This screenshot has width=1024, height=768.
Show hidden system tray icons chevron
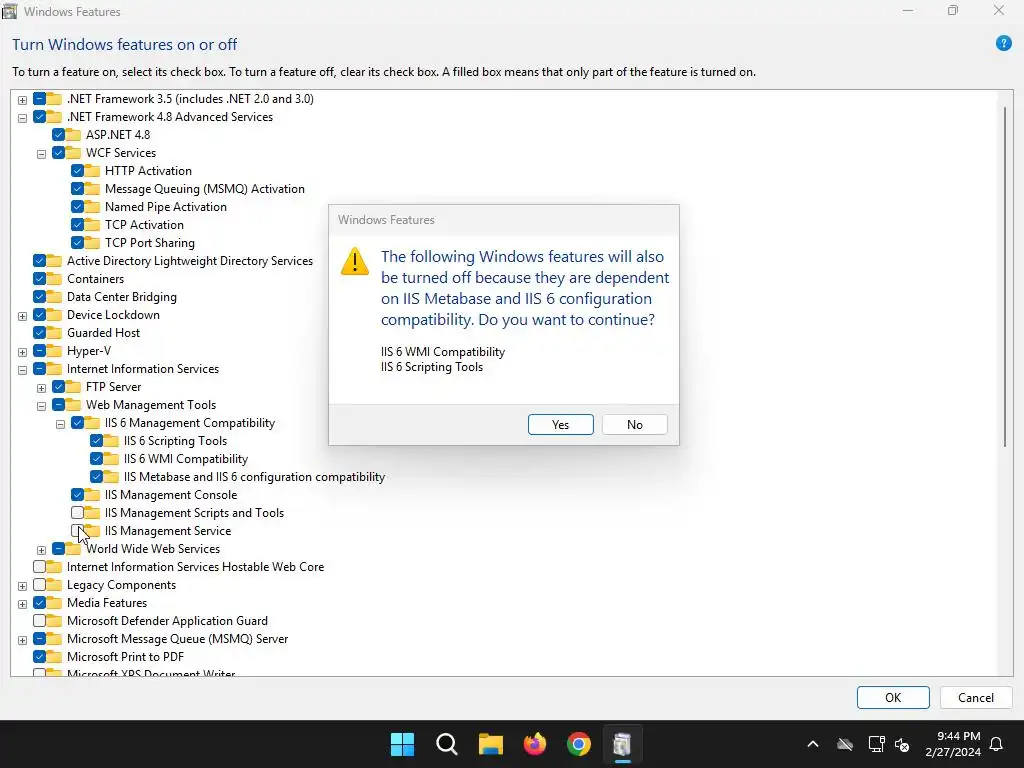(x=813, y=744)
